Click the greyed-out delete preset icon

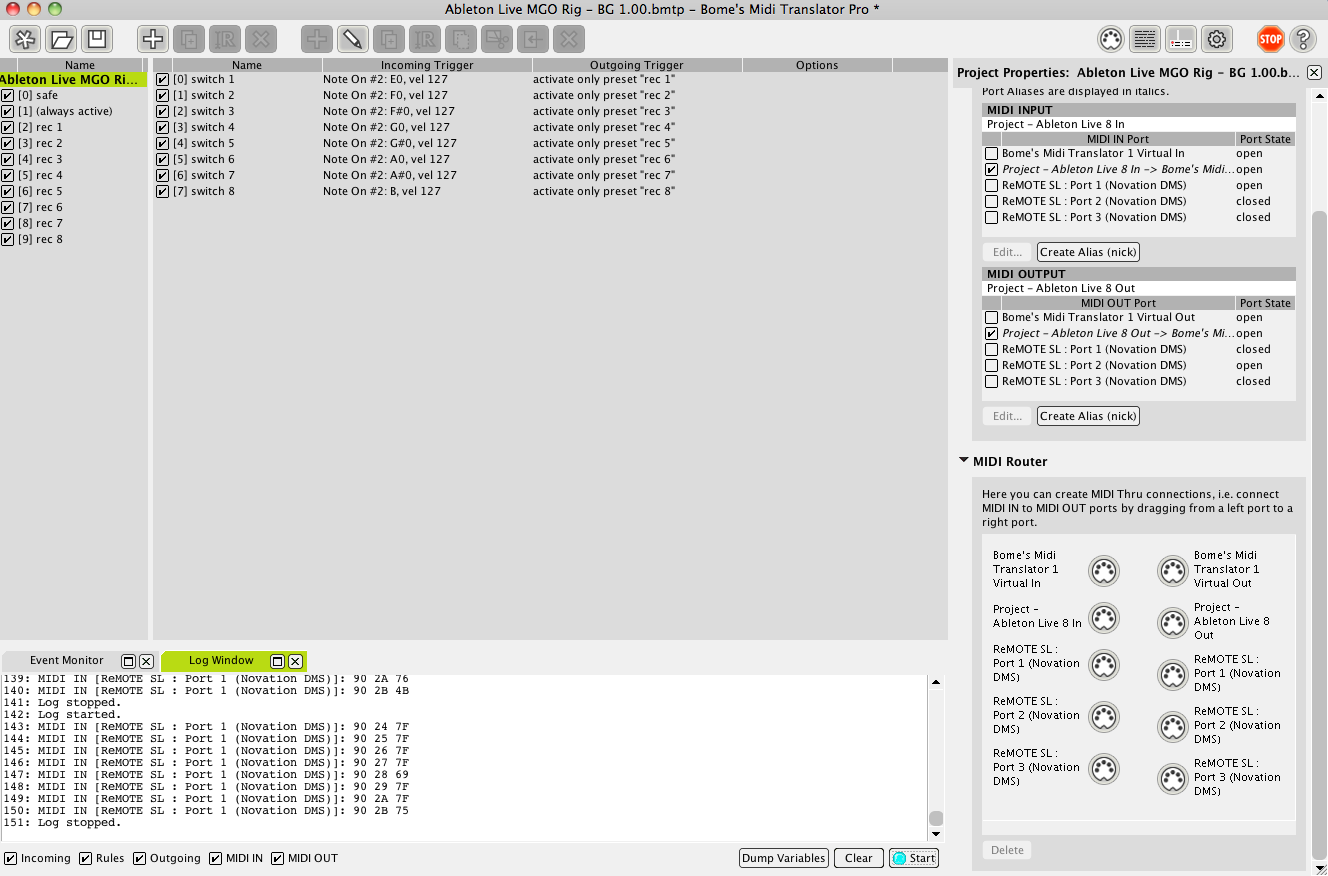(261, 39)
